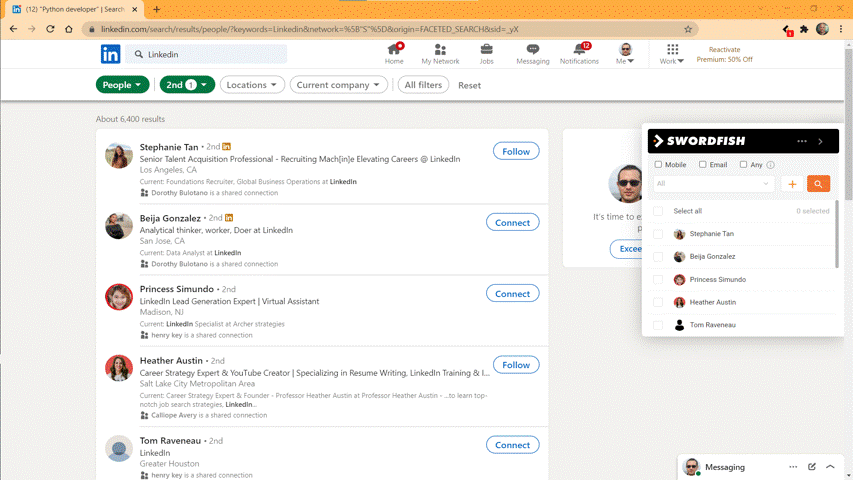Reload the page
This screenshot has width=853, height=480.
click(x=50, y=29)
